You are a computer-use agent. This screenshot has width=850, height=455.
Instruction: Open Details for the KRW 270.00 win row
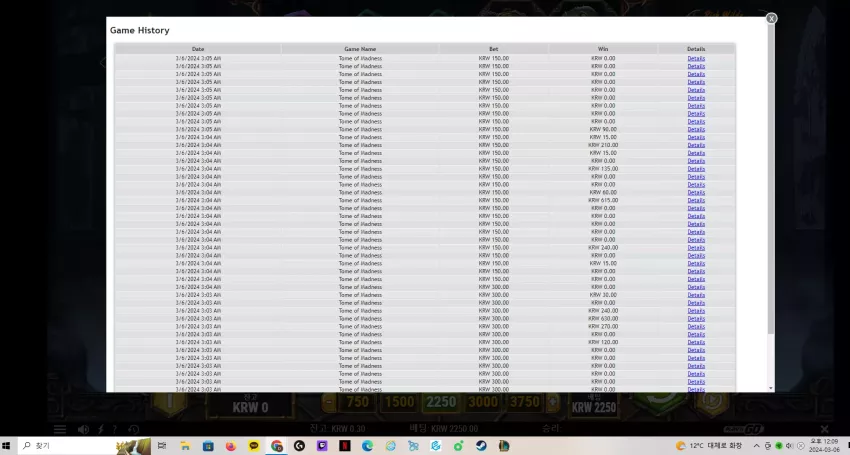696,326
